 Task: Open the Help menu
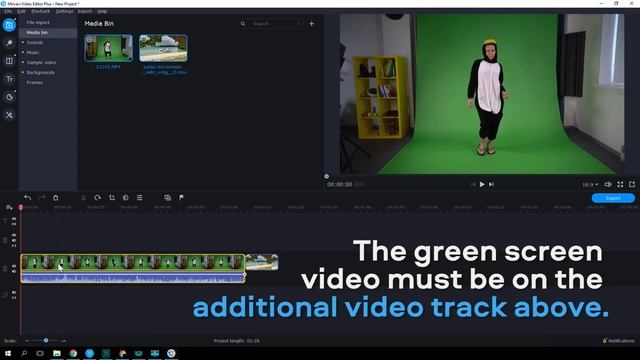102,11
